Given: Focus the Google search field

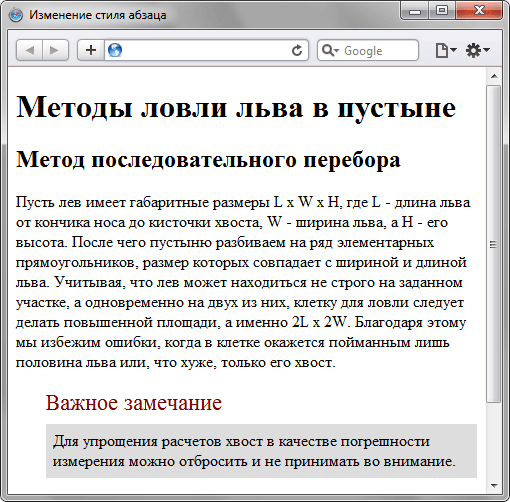Looking at the screenshot, I should pos(368,50).
